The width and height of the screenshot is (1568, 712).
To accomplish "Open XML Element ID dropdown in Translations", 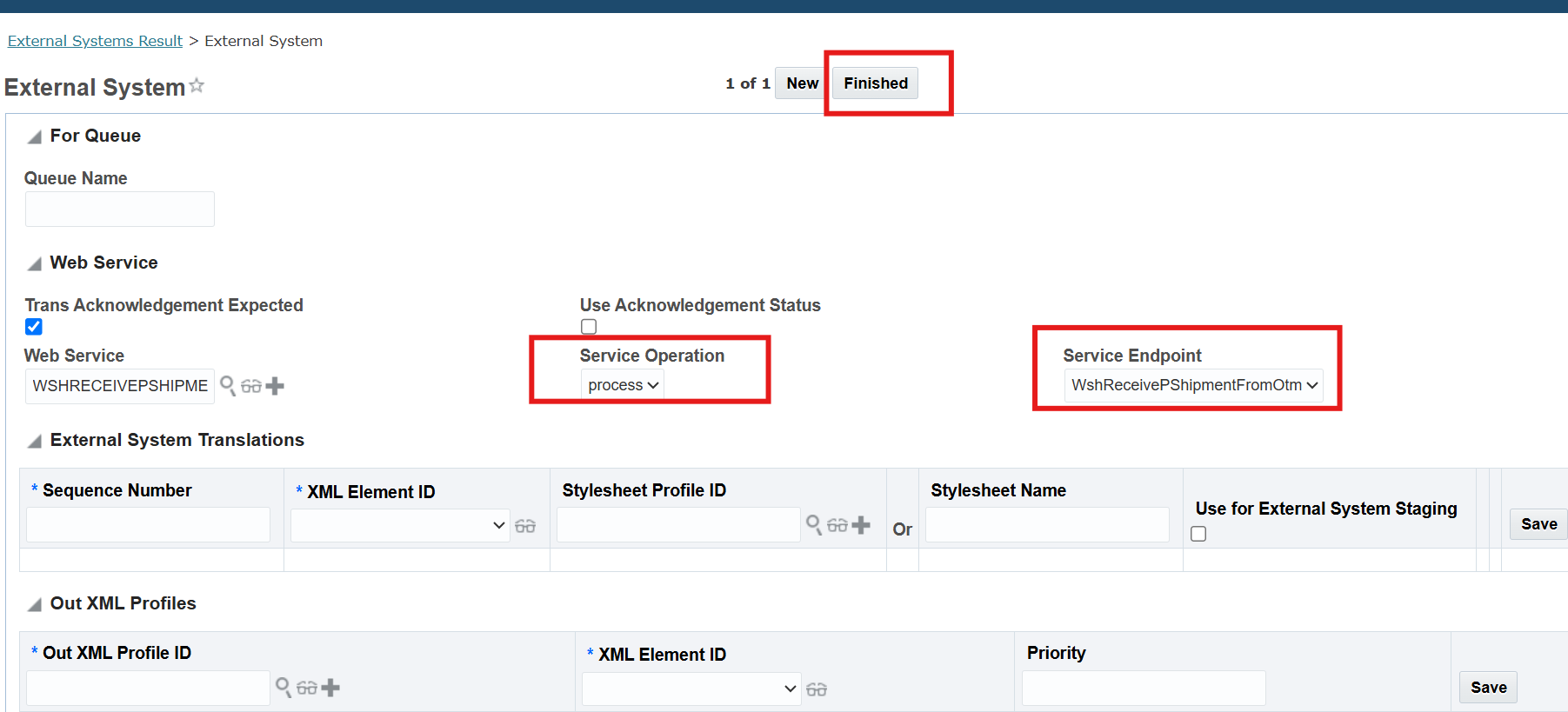I will (400, 525).
